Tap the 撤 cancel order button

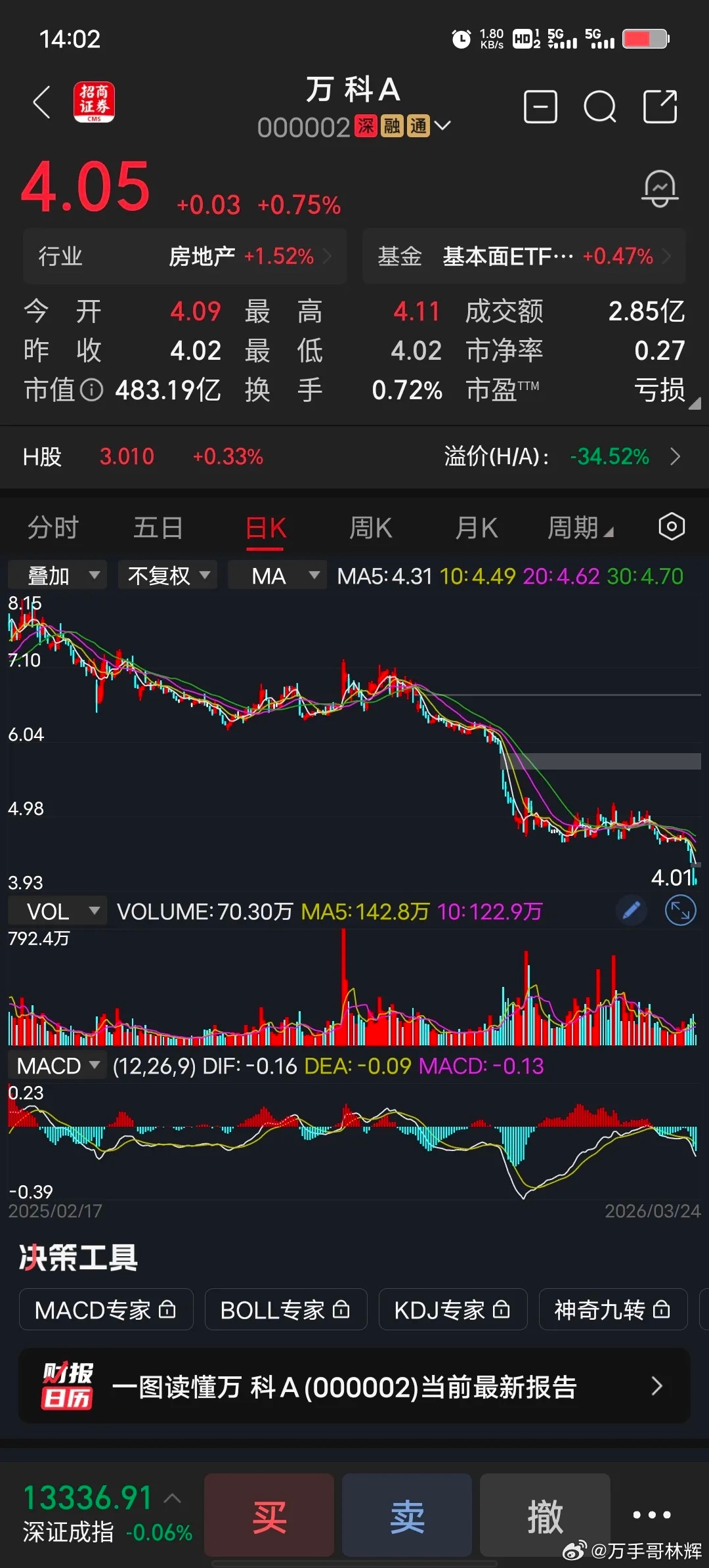coord(545,1515)
